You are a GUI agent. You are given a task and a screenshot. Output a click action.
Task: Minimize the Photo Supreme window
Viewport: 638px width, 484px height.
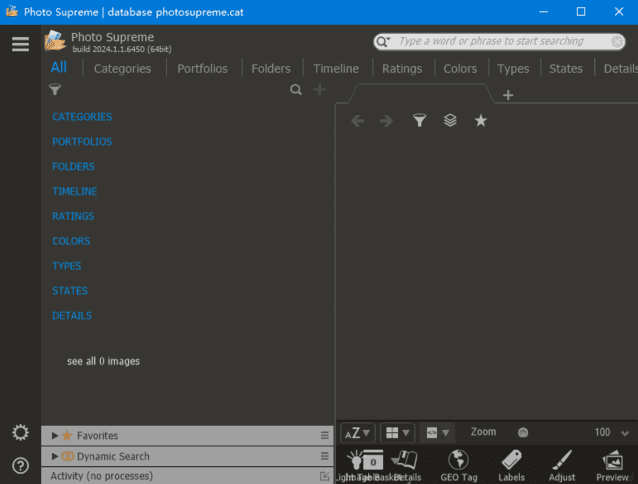(544, 12)
